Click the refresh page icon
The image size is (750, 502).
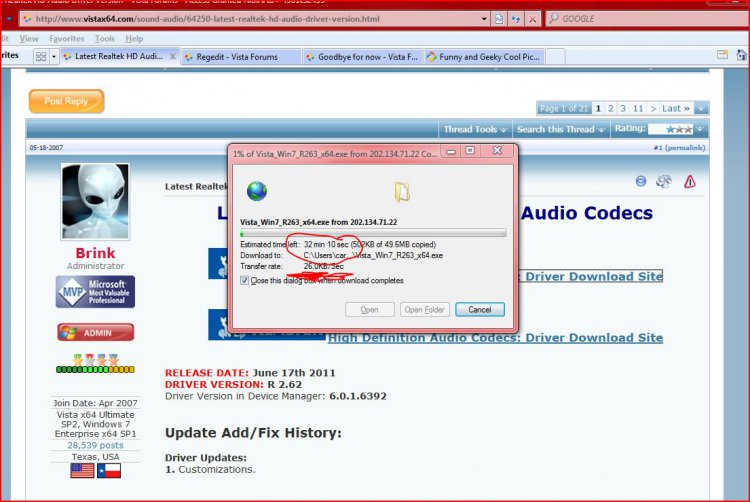pos(516,19)
